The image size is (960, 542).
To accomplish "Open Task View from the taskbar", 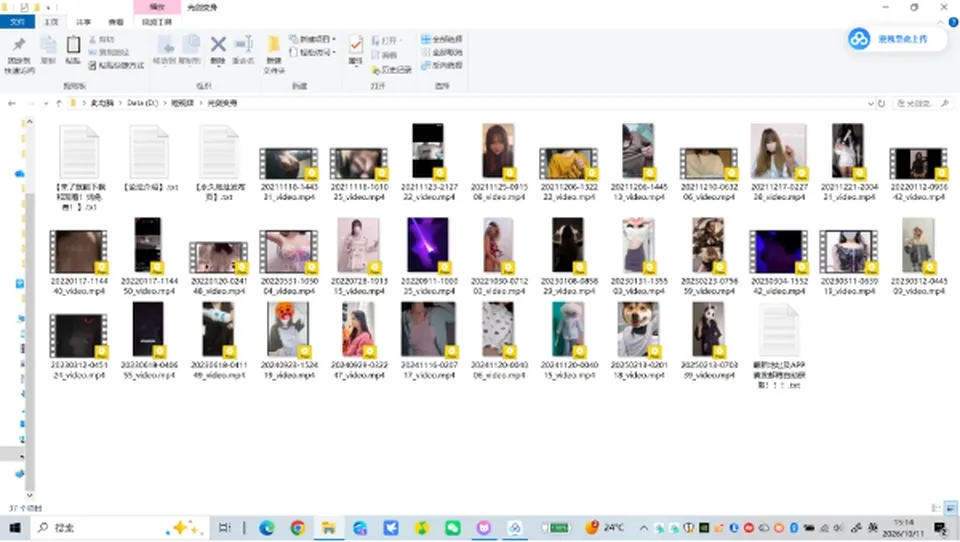I will (x=225, y=527).
